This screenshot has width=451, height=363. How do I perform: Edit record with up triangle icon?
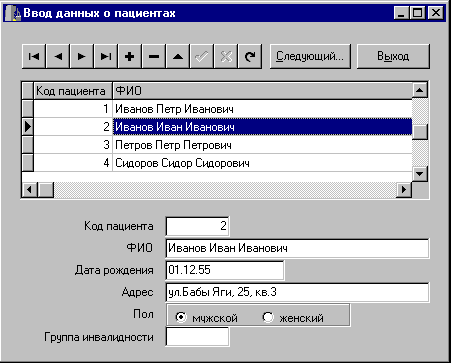click(178, 56)
